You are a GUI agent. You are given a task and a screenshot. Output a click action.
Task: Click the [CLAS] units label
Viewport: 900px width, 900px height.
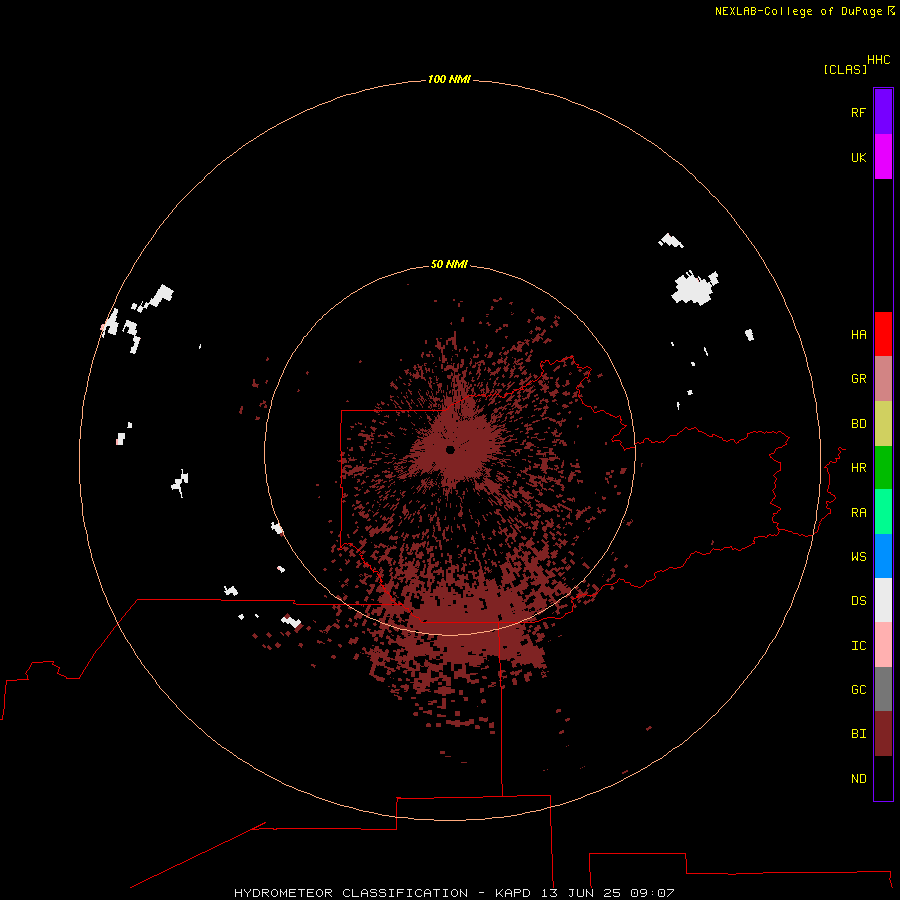coord(845,69)
